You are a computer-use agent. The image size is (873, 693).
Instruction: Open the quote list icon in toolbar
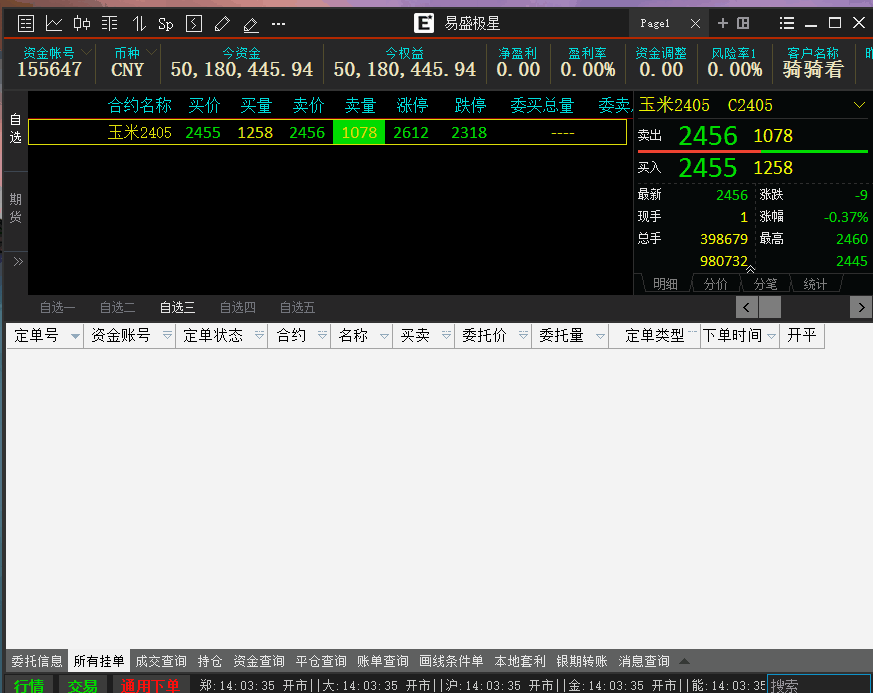point(26,23)
